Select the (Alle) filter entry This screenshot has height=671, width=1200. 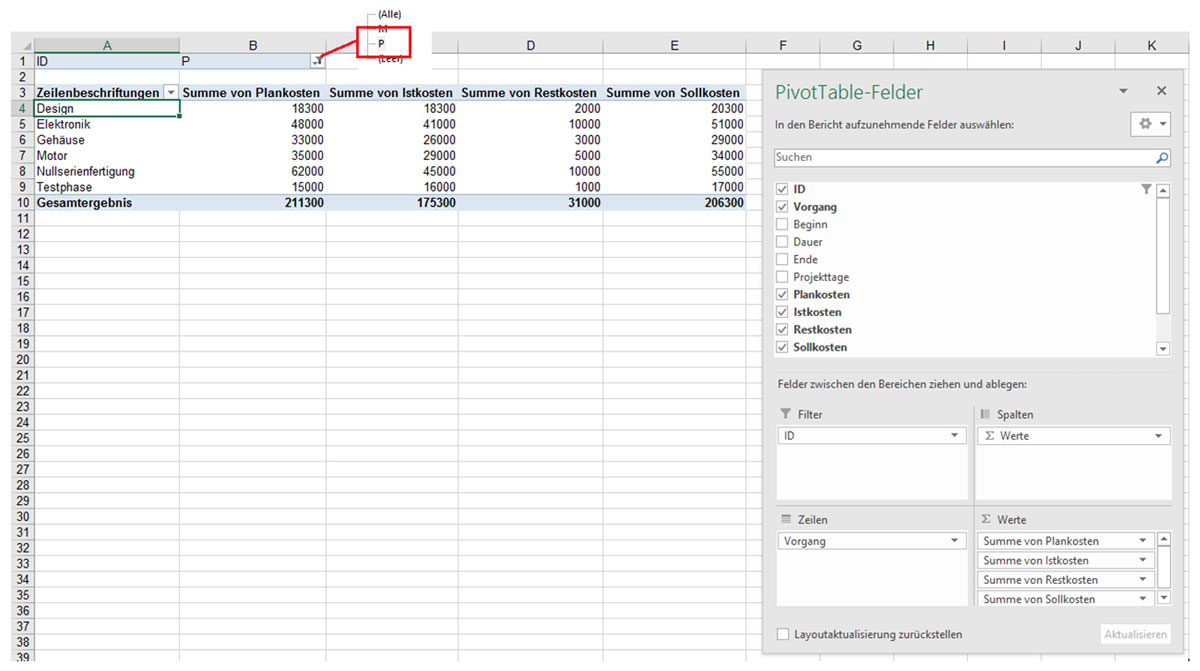coord(389,14)
